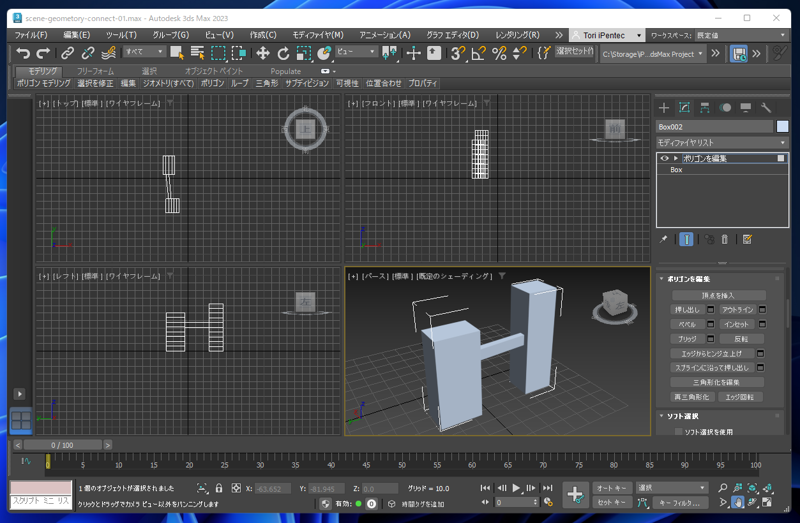This screenshot has width=800, height=523.
Task: Toggle Show End Result button
Action: click(686, 239)
